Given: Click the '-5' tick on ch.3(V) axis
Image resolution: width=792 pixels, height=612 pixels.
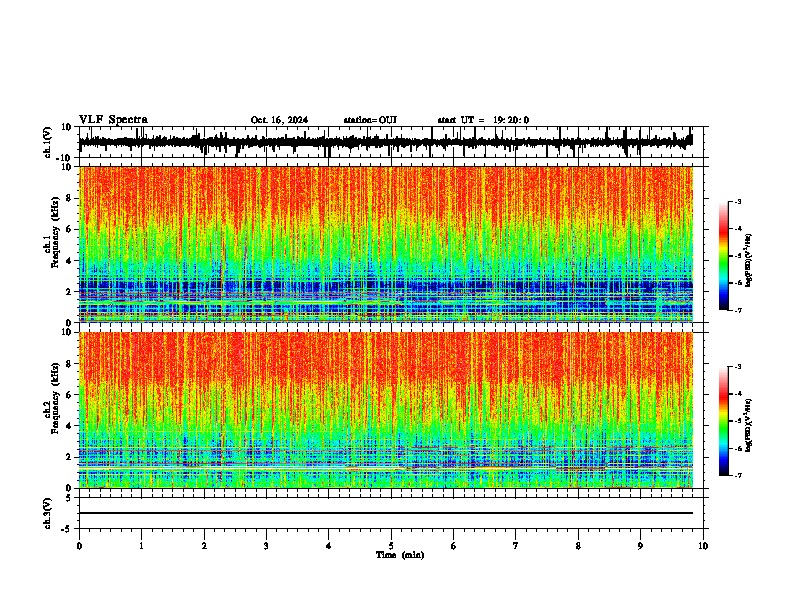Looking at the screenshot, I should coord(68,529).
